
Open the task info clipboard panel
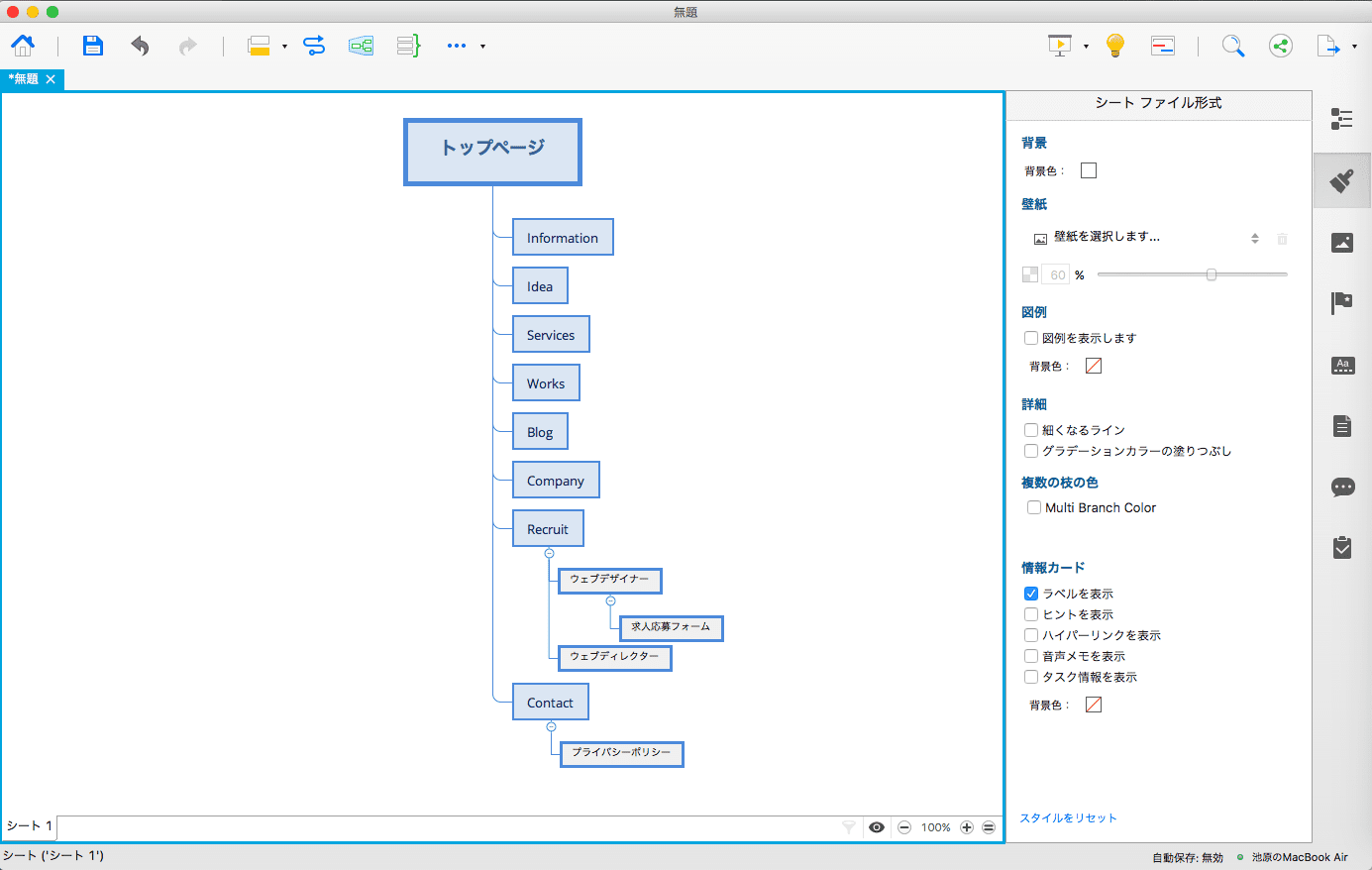click(1342, 547)
